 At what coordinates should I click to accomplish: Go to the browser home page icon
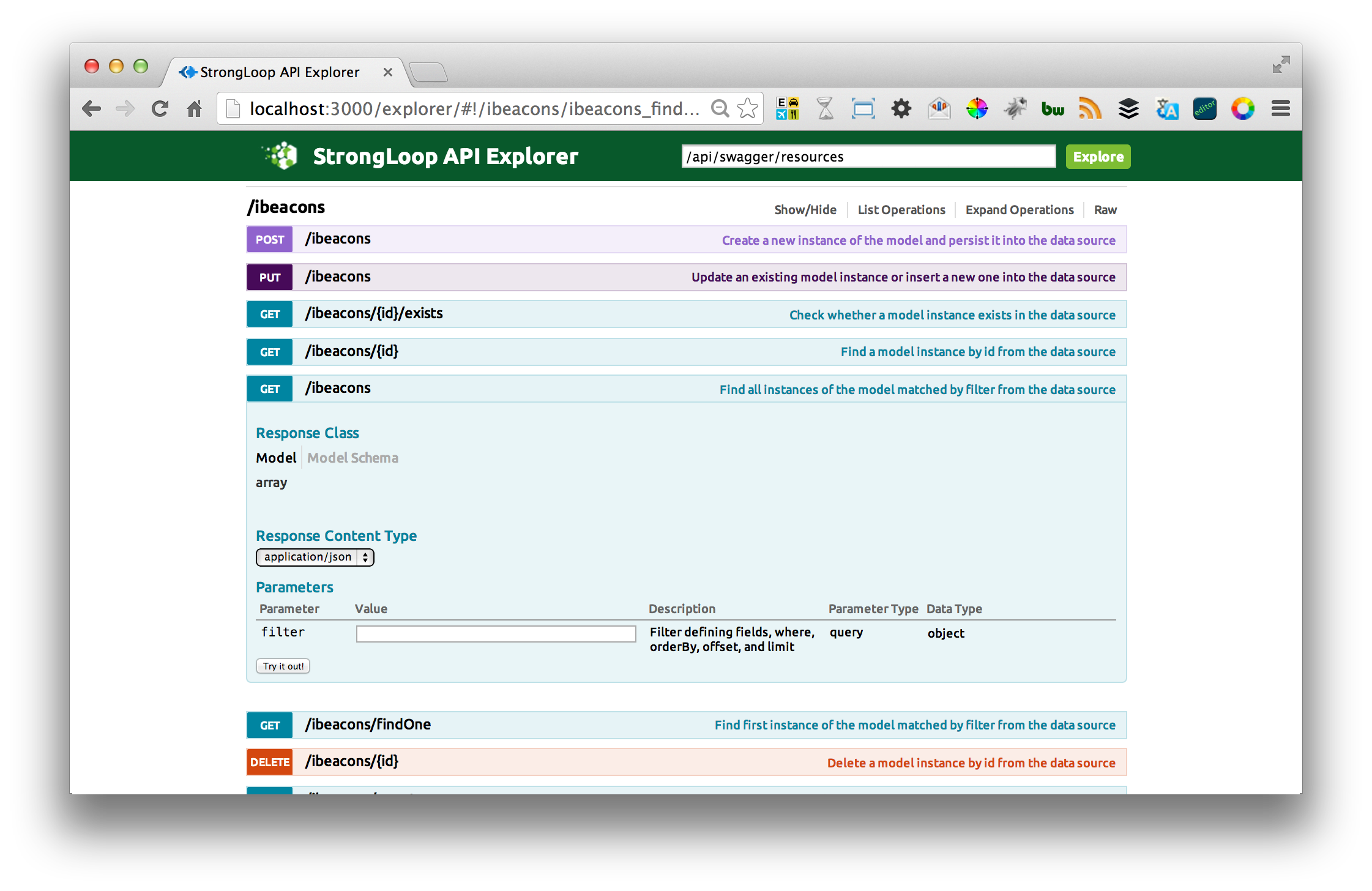(x=195, y=109)
